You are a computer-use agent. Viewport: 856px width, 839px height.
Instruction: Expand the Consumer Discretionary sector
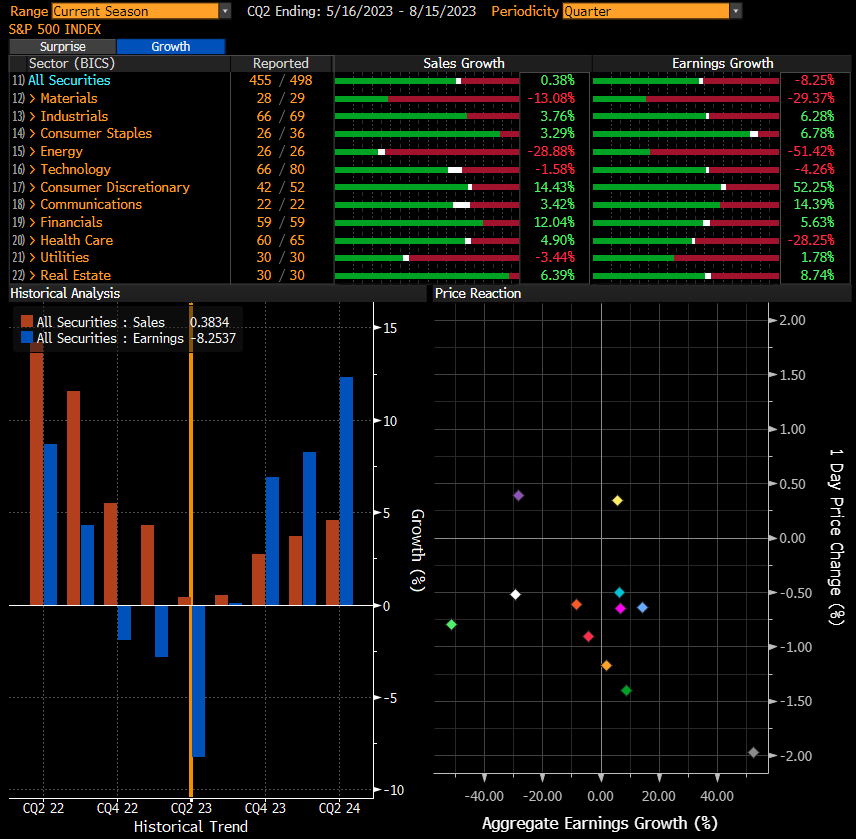point(108,187)
